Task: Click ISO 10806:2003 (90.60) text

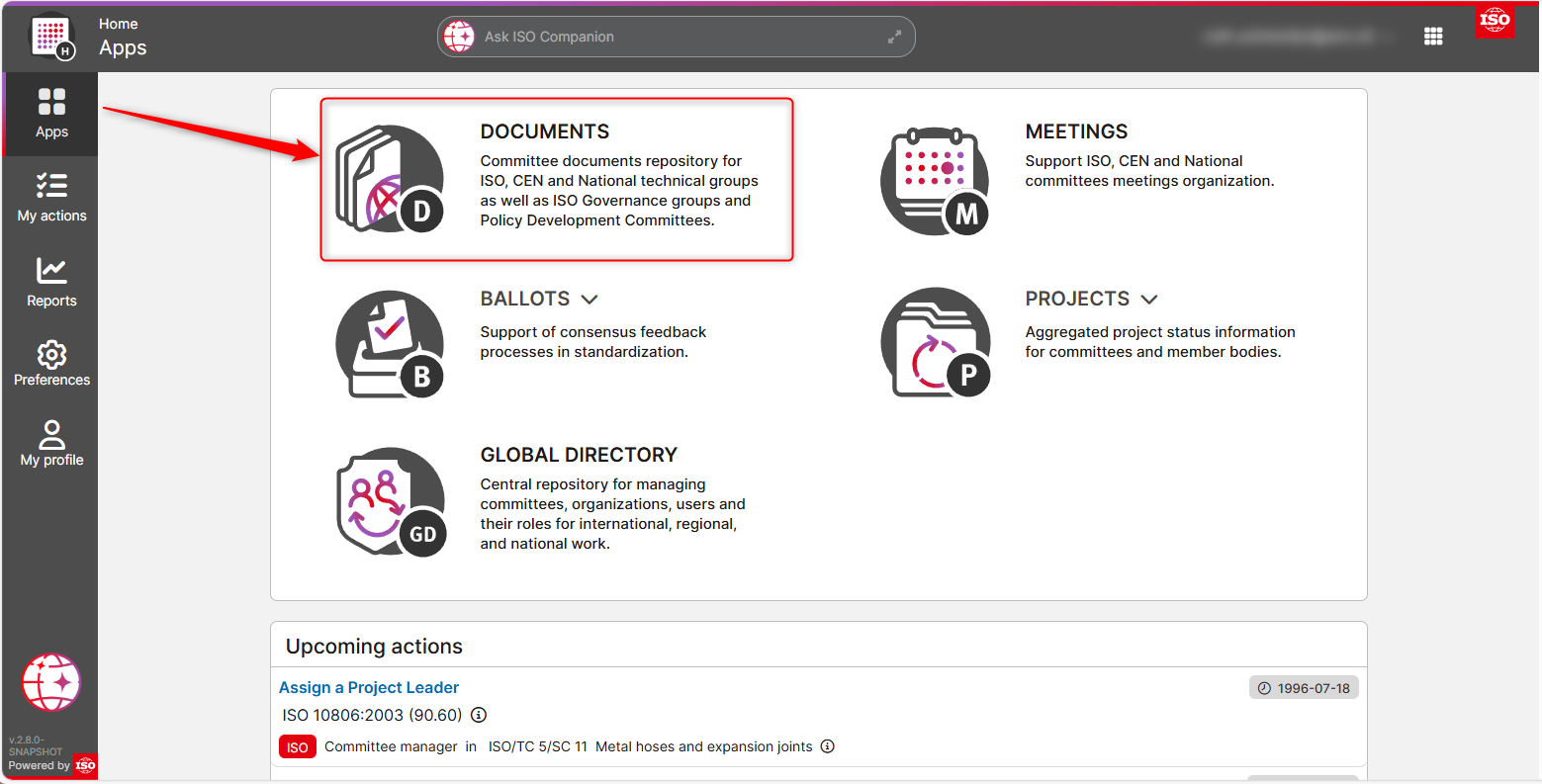Action: (x=372, y=715)
